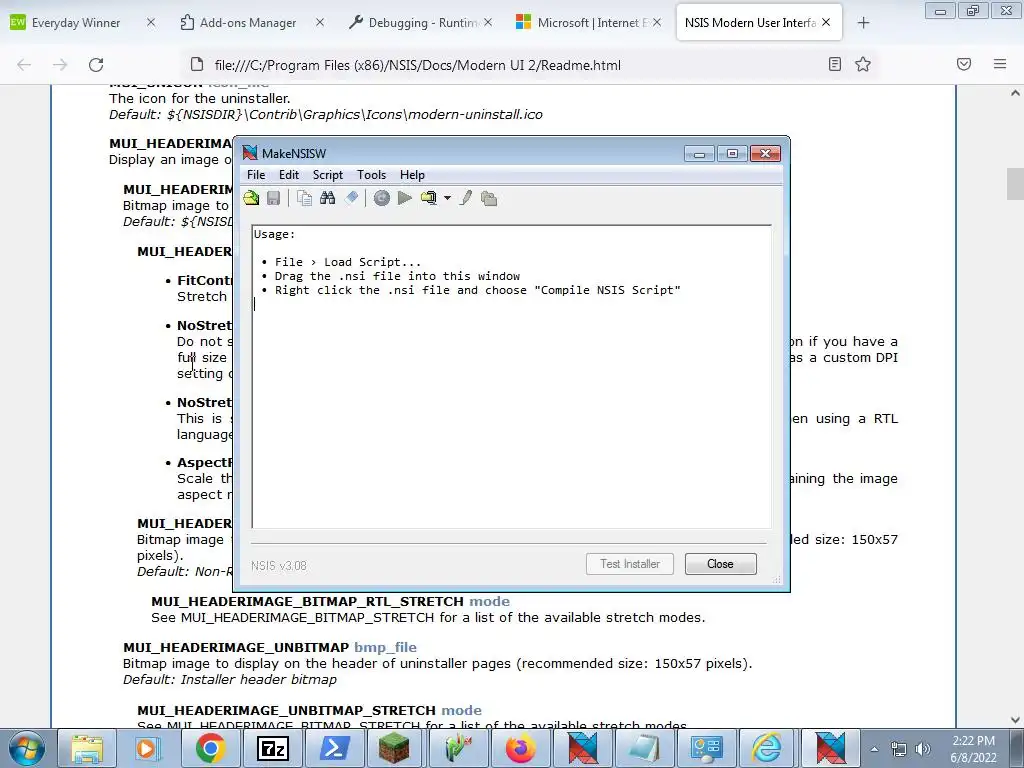
Task: Click the MUI_HEADERIMAGE_UNBITMAP heading text
Action: click(x=236, y=647)
